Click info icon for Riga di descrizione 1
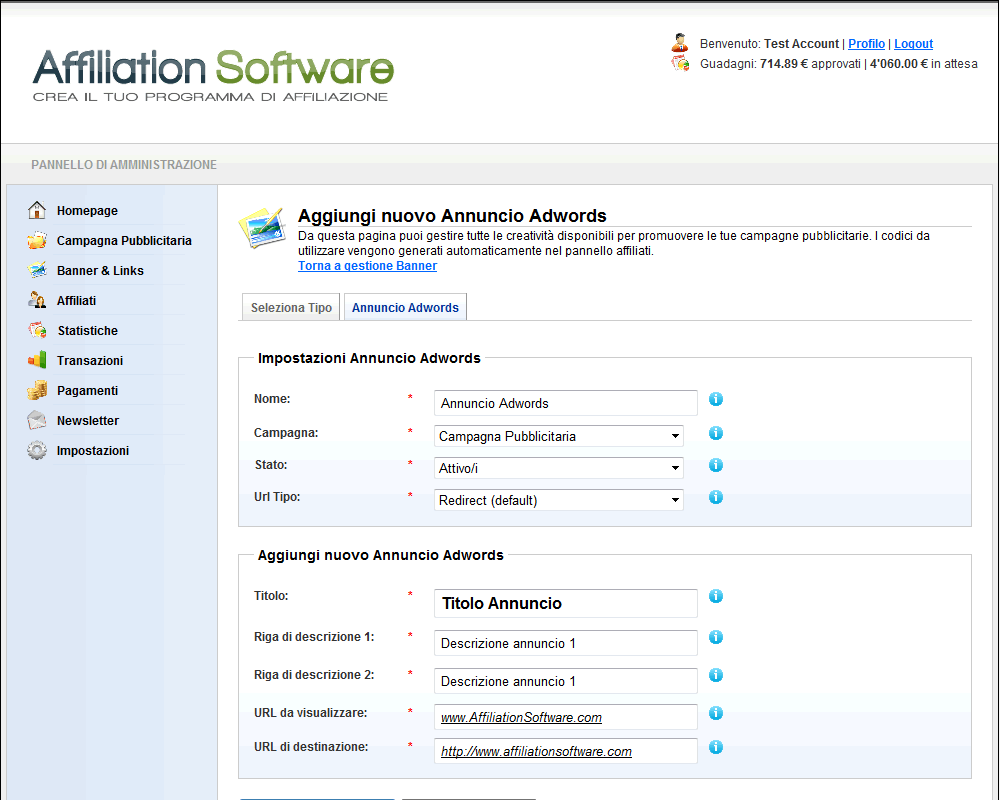 coord(716,637)
